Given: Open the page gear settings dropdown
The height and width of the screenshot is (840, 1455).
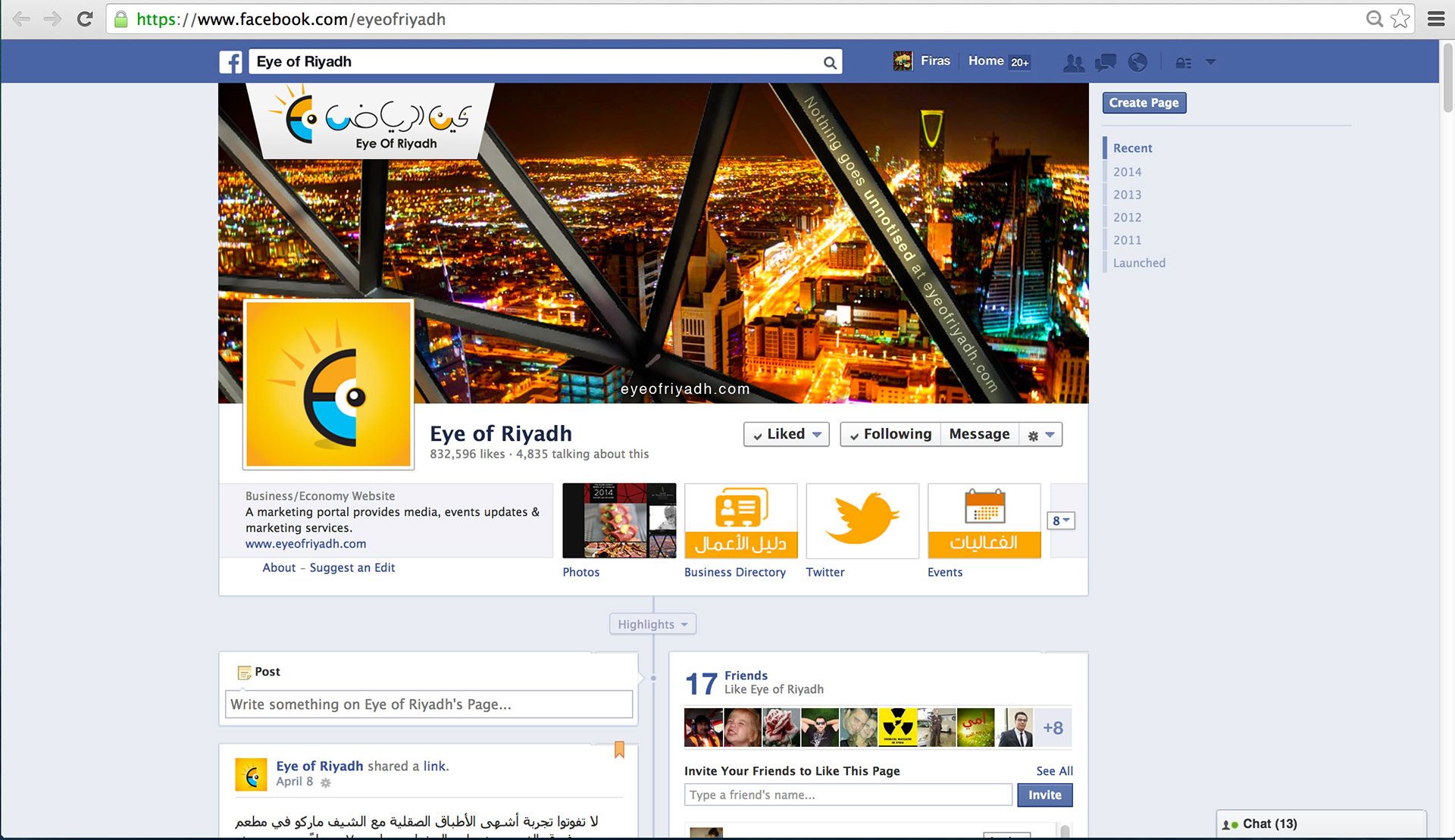Looking at the screenshot, I should click(x=1040, y=435).
